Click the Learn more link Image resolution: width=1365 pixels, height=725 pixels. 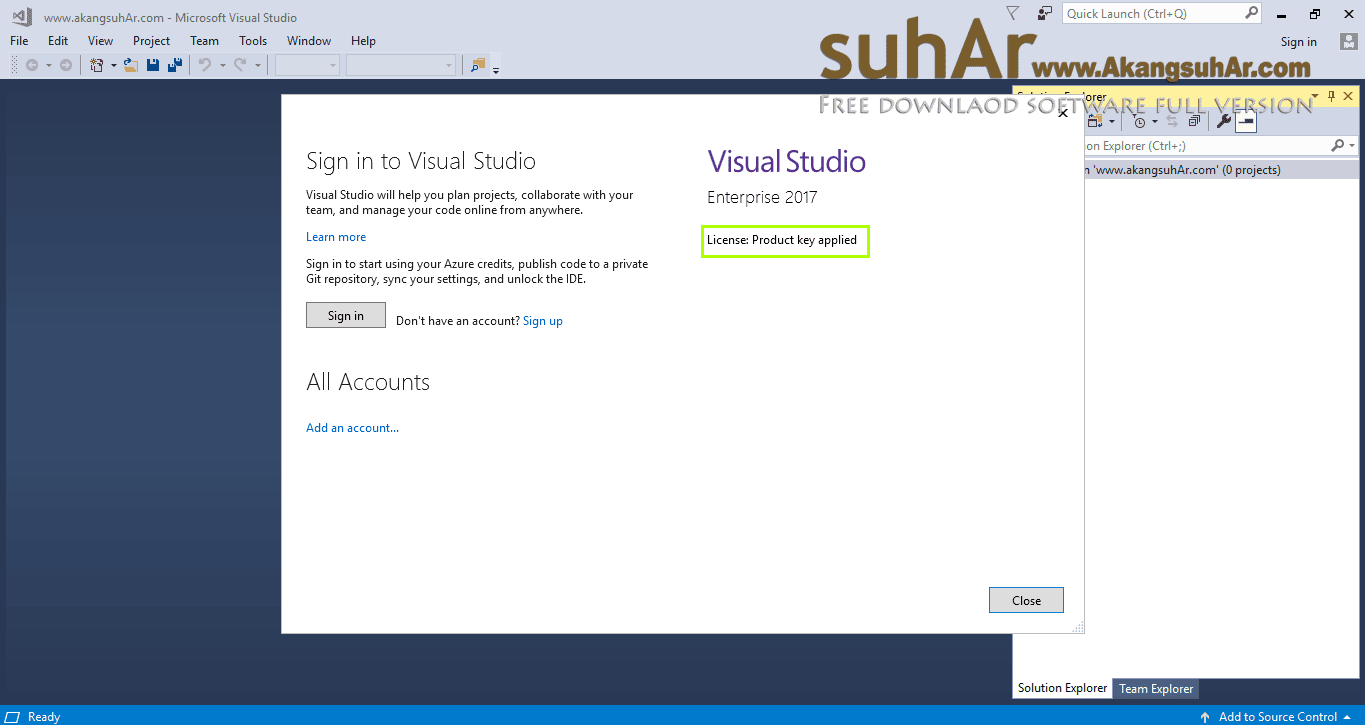(x=336, y=237)
